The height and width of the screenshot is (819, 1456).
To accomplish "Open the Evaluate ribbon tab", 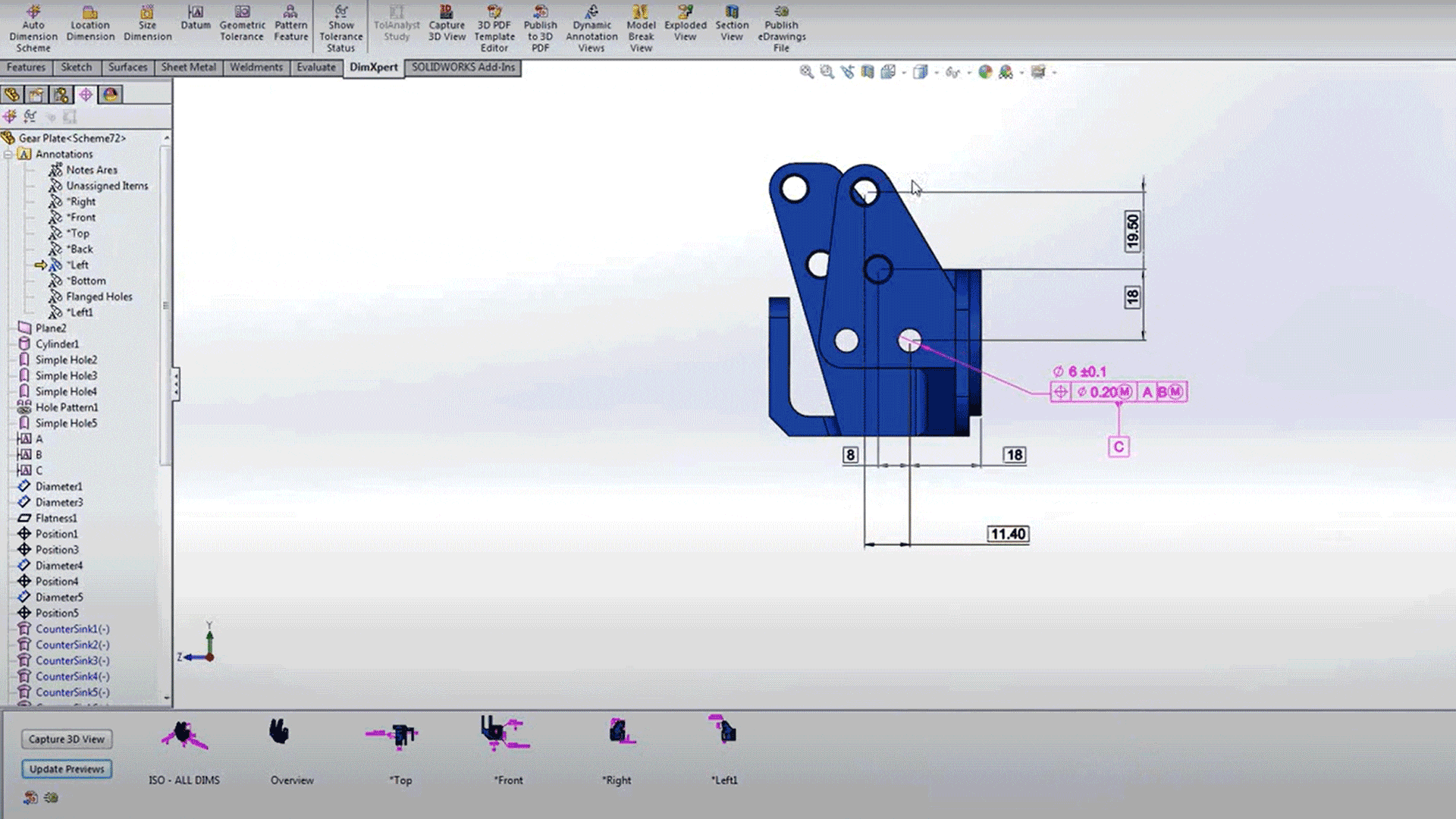I will point(316,67).
